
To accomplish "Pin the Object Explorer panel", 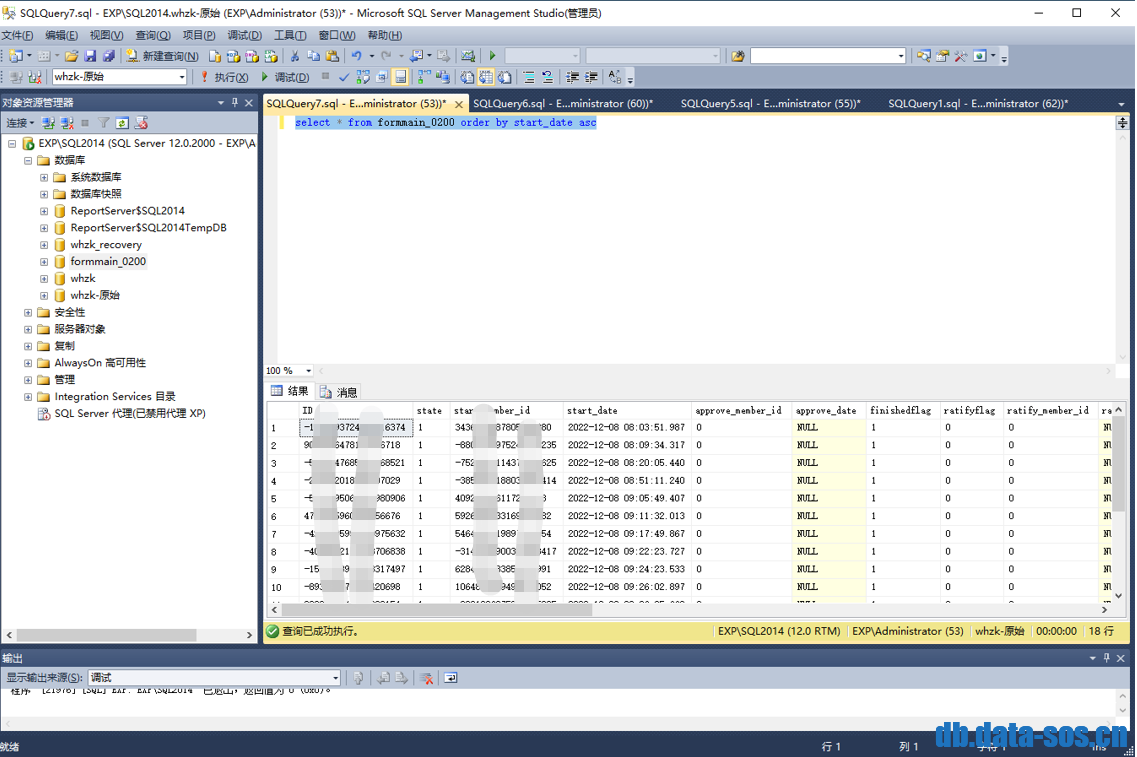I will click(x=235, y=102).
